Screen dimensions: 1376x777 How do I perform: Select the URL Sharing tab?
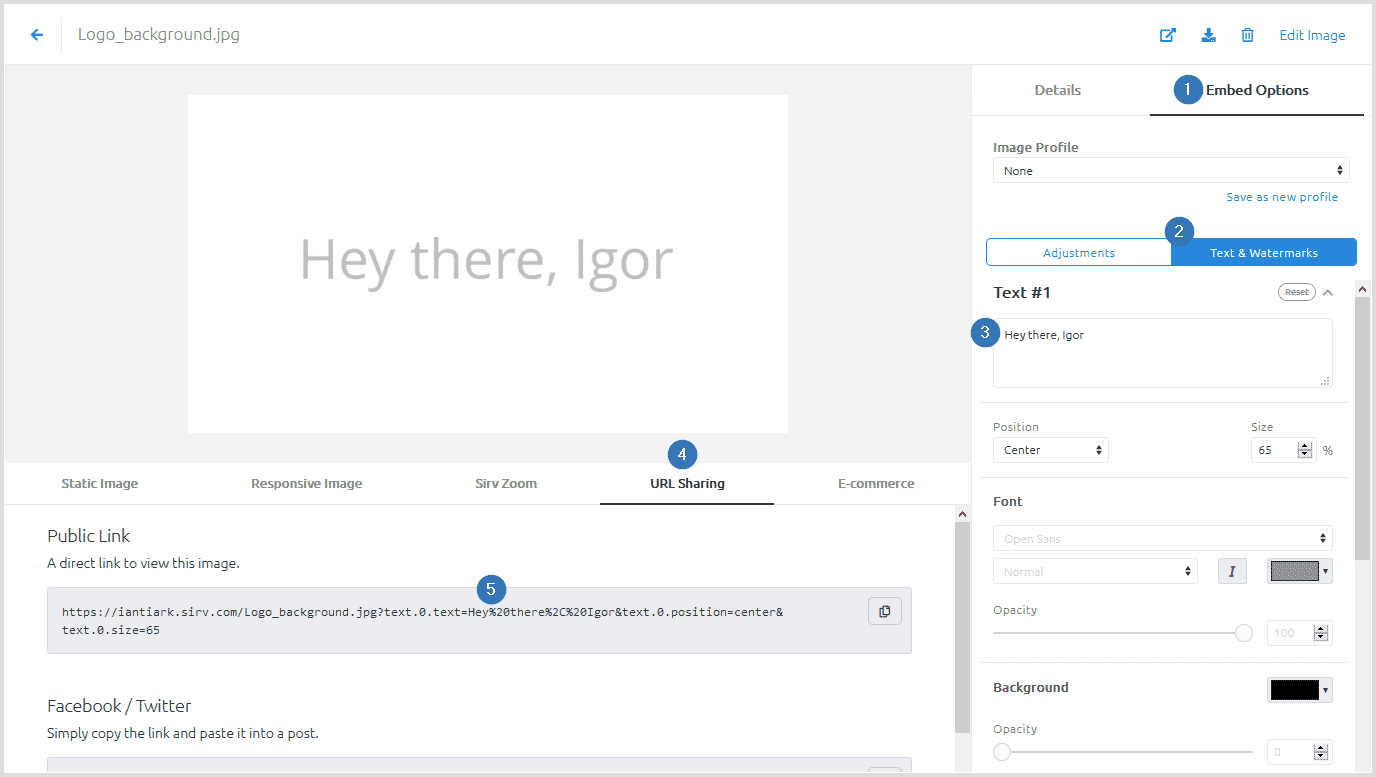point(687,483)
